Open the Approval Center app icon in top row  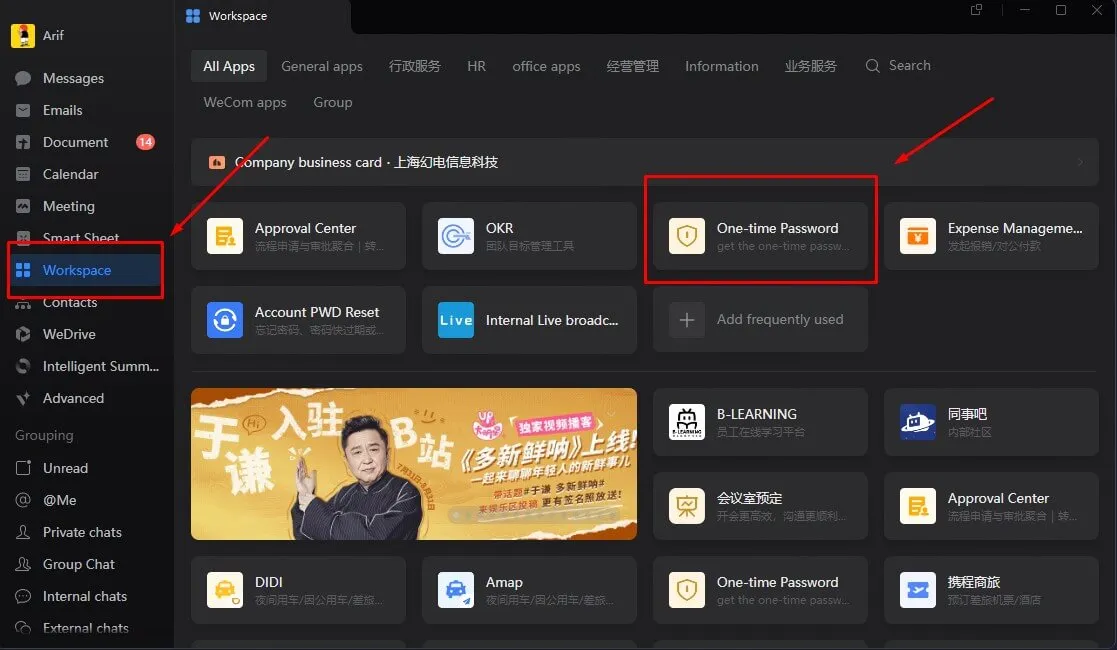(225, 236)
